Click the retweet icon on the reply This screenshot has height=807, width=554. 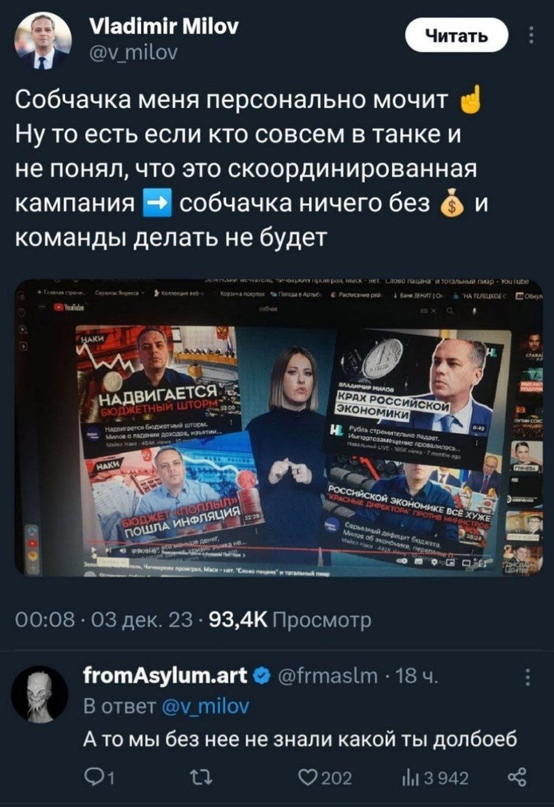(x=199, y=777)
